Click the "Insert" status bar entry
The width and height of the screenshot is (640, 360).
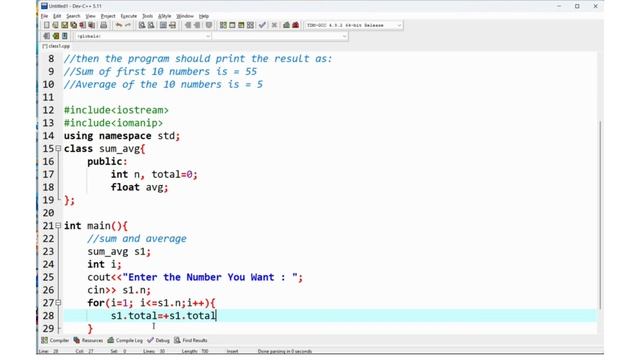tap(232, 351)
